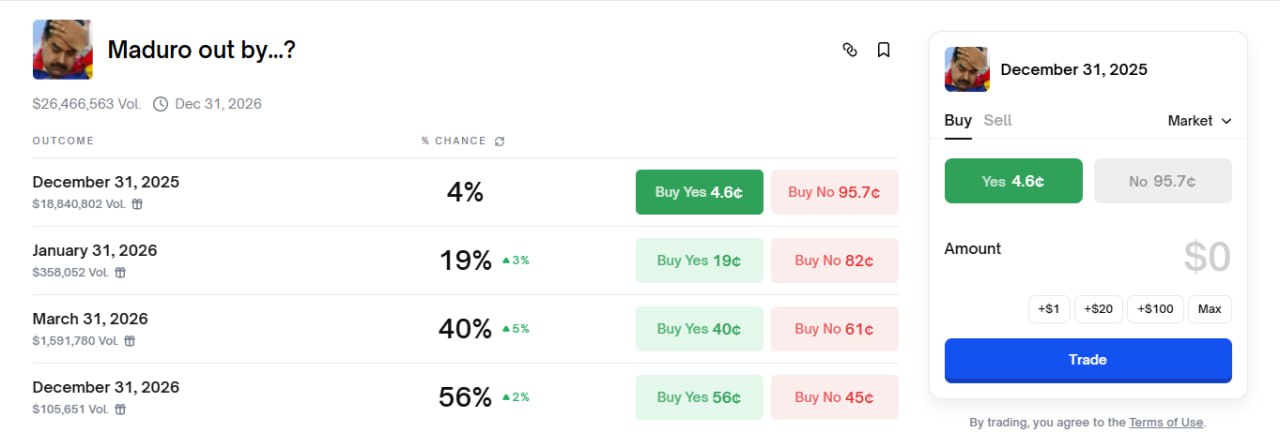Click gift icon under January 31, 2026
The width and height of the screenshot is (1280, 447).
120,272
